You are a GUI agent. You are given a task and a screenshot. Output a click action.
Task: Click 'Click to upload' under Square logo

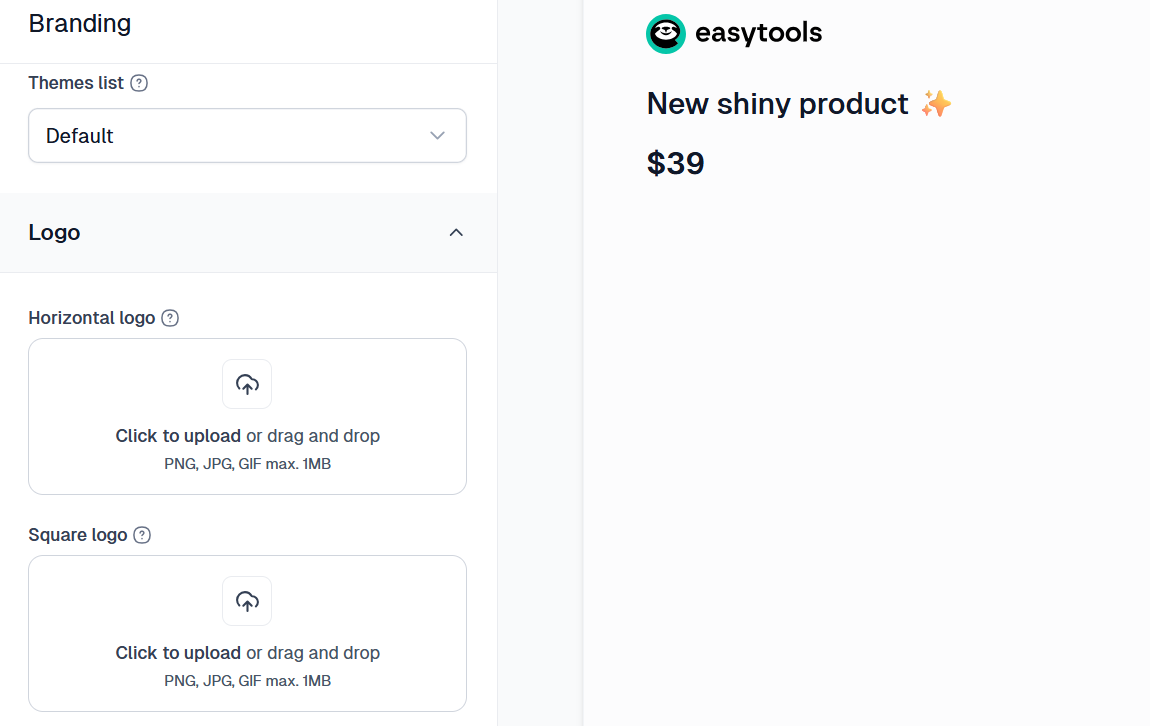(x=177, y=653)
